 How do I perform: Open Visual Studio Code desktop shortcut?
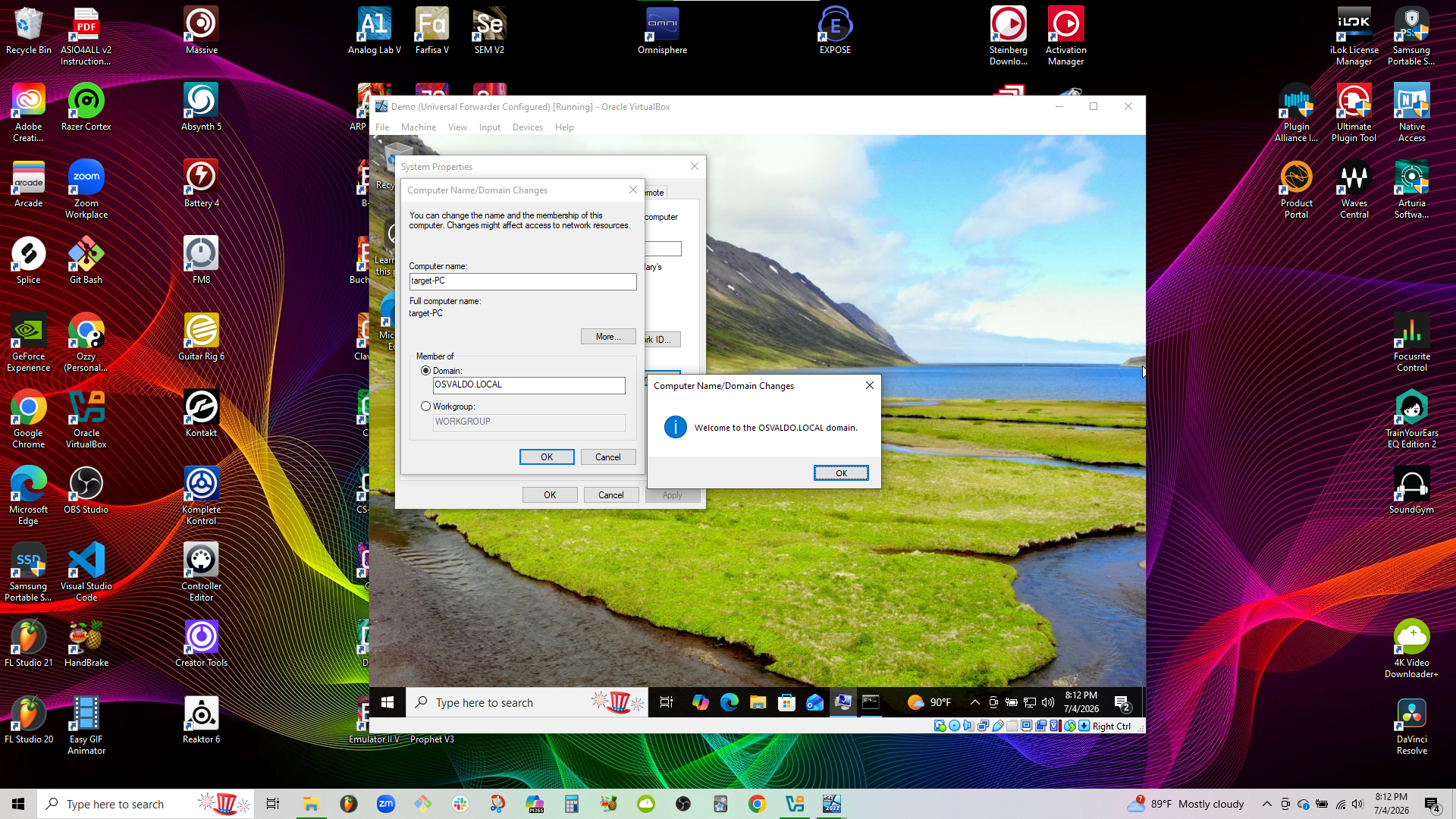coord(86,572)
